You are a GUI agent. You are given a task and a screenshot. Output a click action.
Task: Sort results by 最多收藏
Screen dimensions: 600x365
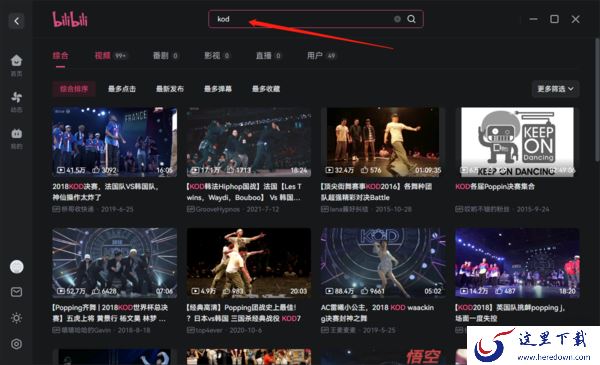coord(266,89)
